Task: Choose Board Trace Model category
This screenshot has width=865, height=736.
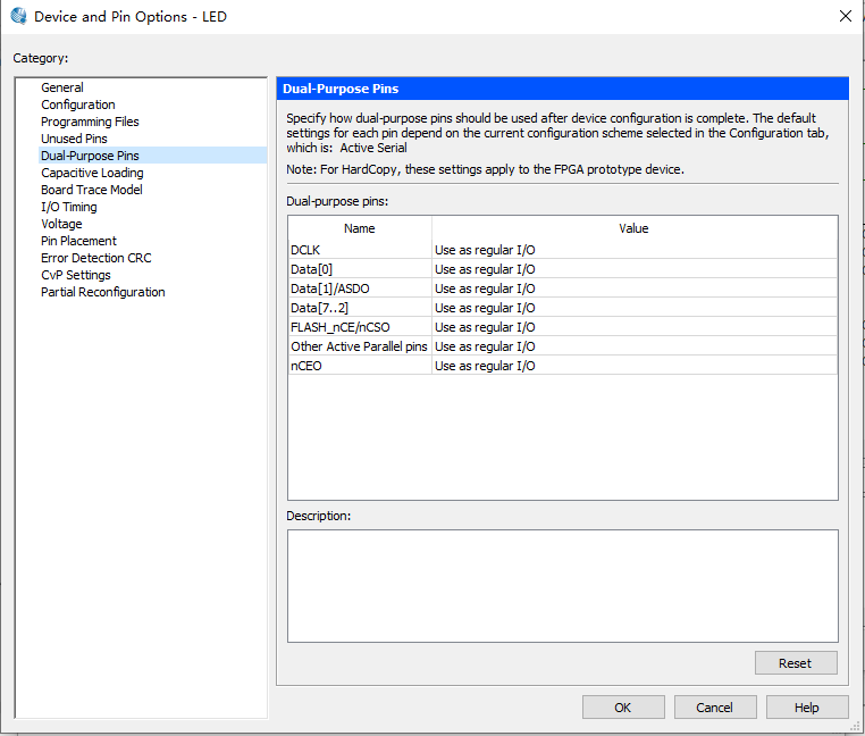Action: pos(92,190)
